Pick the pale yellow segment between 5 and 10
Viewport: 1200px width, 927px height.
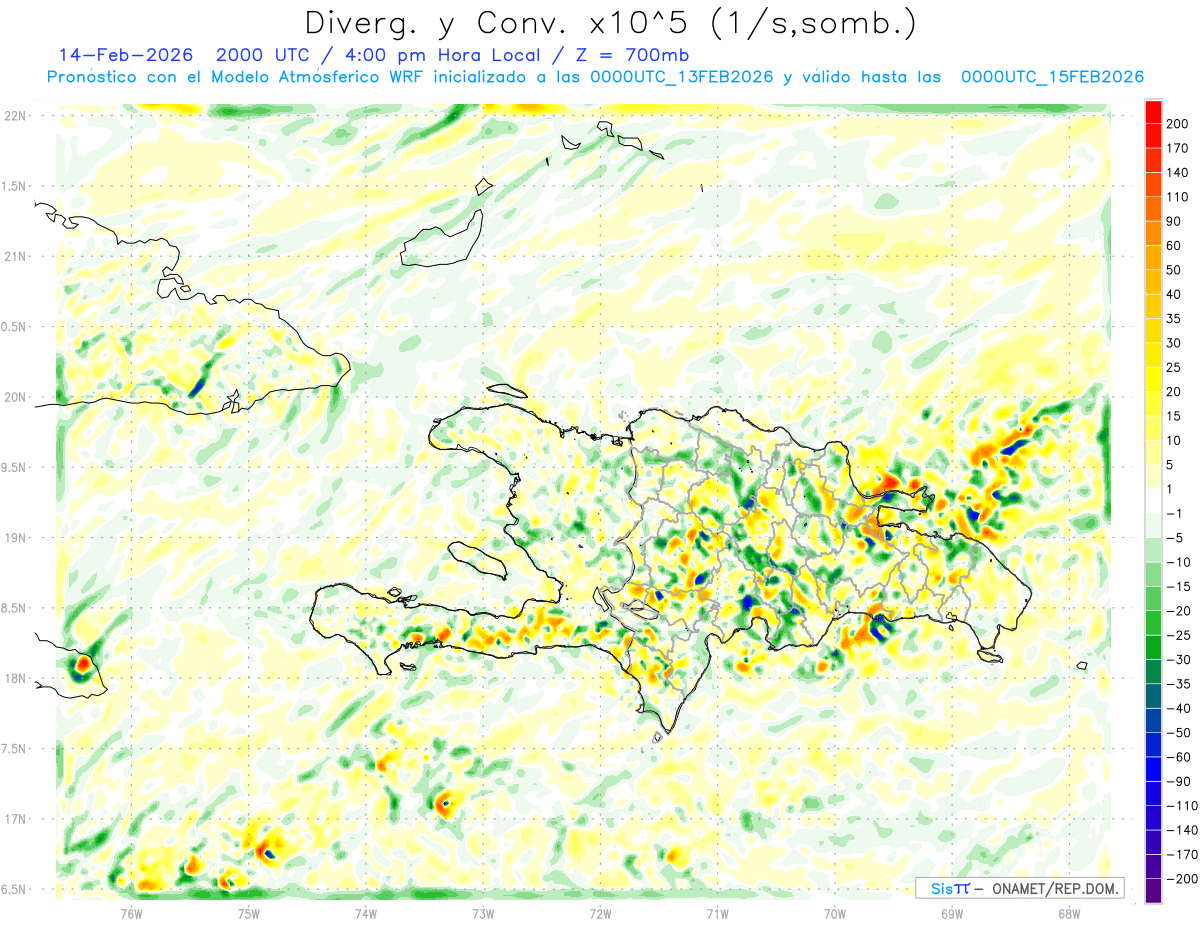pos(1153,453)
